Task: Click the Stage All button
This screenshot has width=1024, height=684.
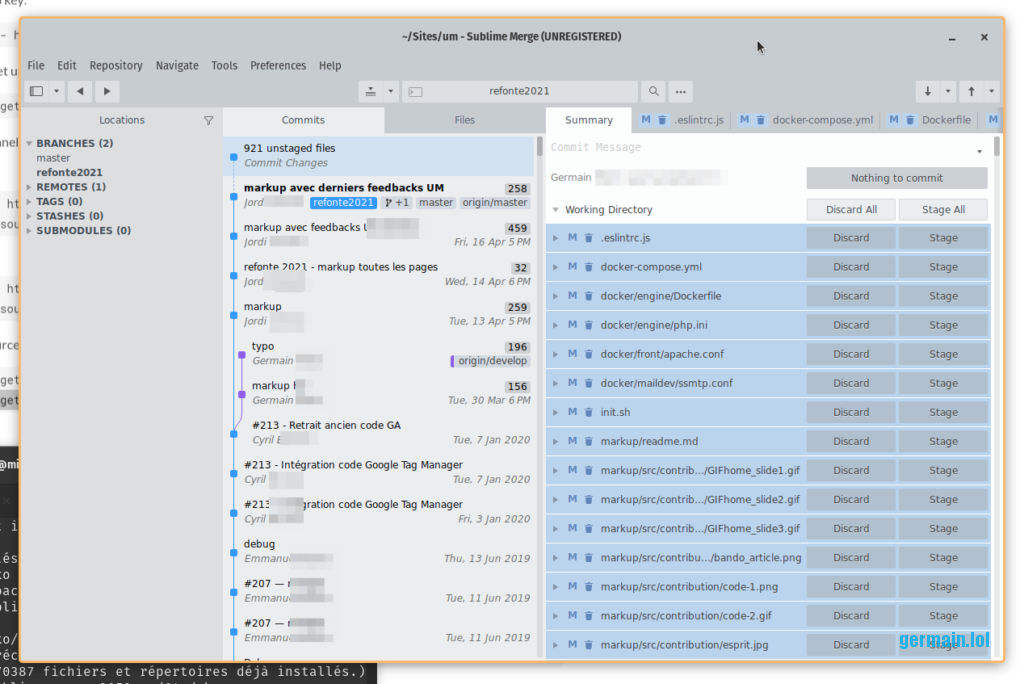Action: (x=942, y=210)
